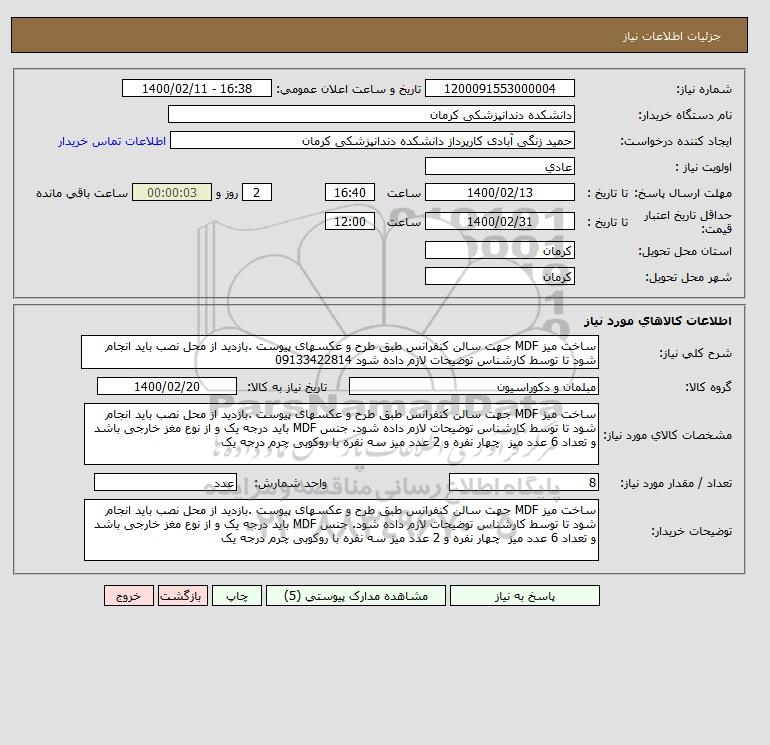Screen dimensions: 770x745
Task: Click the شهر محل تحویل label
Action: [x=688, y=277]
